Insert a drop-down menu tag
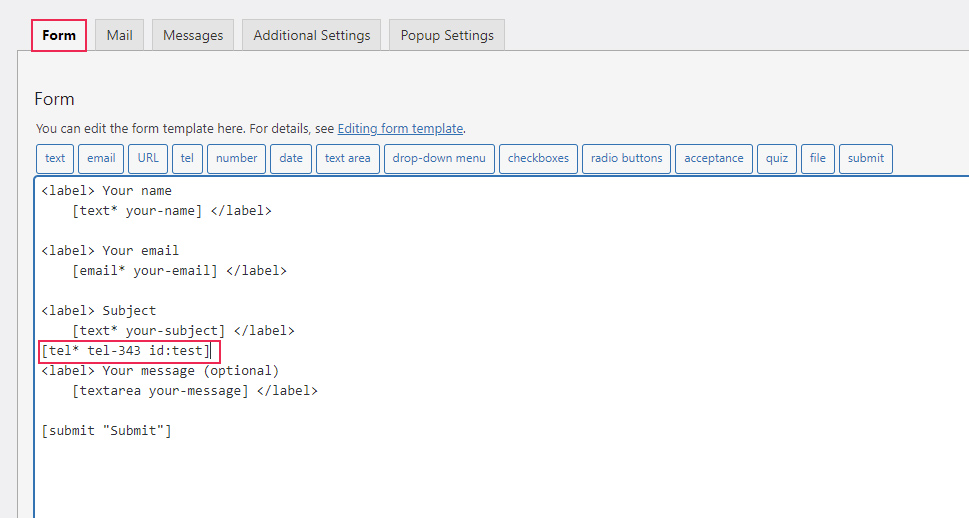 tap(439, 158)
